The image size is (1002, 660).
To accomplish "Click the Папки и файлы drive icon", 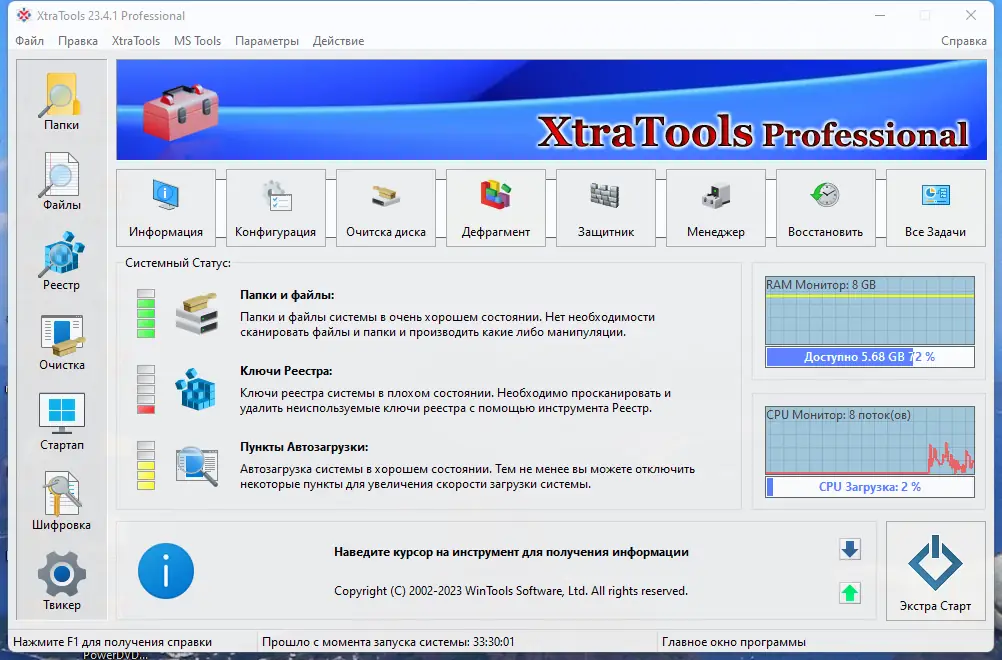I will pyautogui.click(x=197, y=313).
